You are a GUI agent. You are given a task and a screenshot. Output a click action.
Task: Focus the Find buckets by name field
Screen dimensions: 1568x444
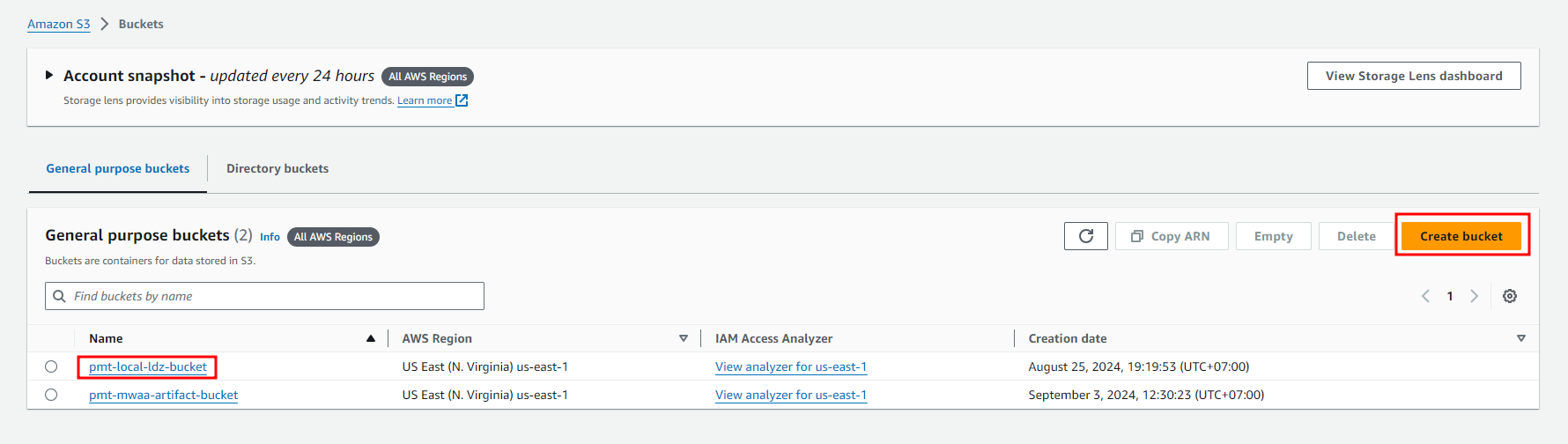click(264, 296)
